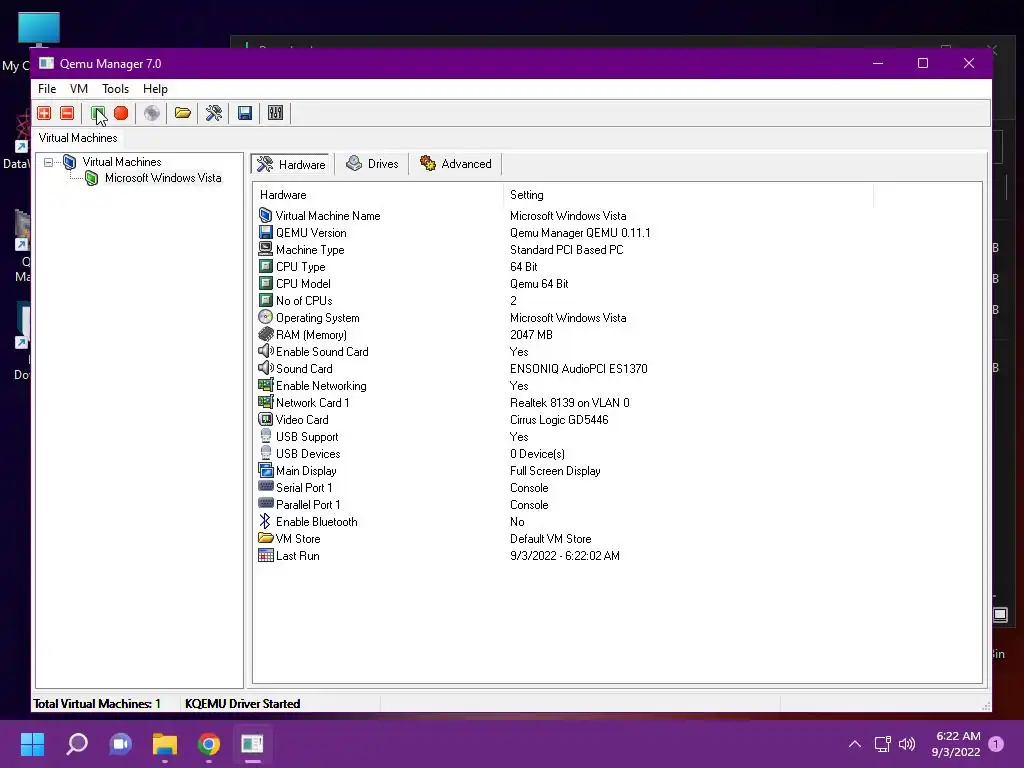Click the Virtual Machines panel tab label
This screenshot has width=1024, height=768.
[78, 138]
